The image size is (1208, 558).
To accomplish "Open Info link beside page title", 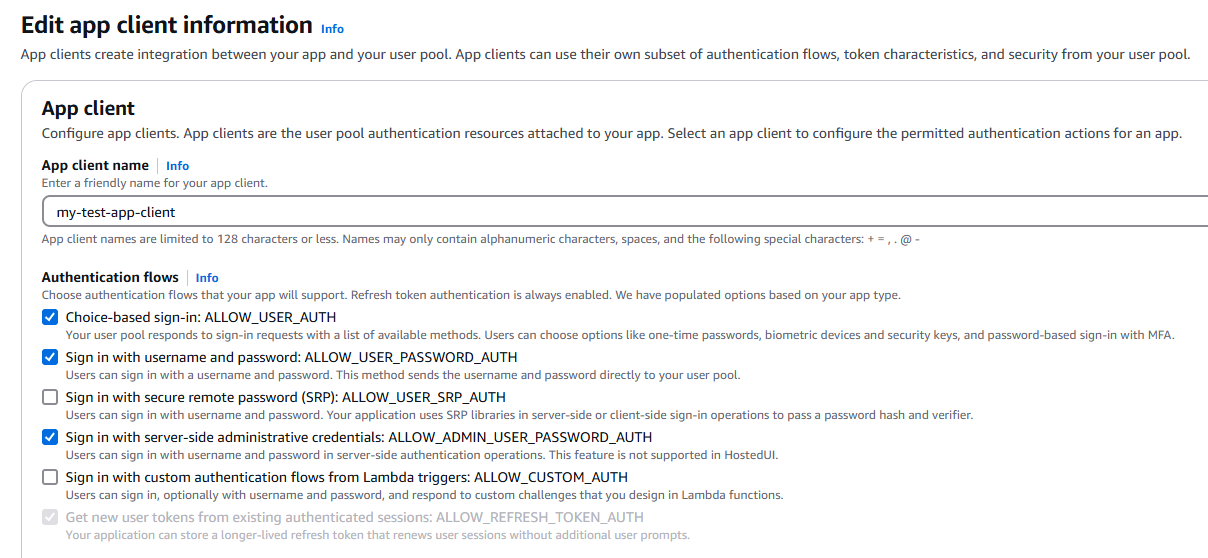I will click(332, 29).
